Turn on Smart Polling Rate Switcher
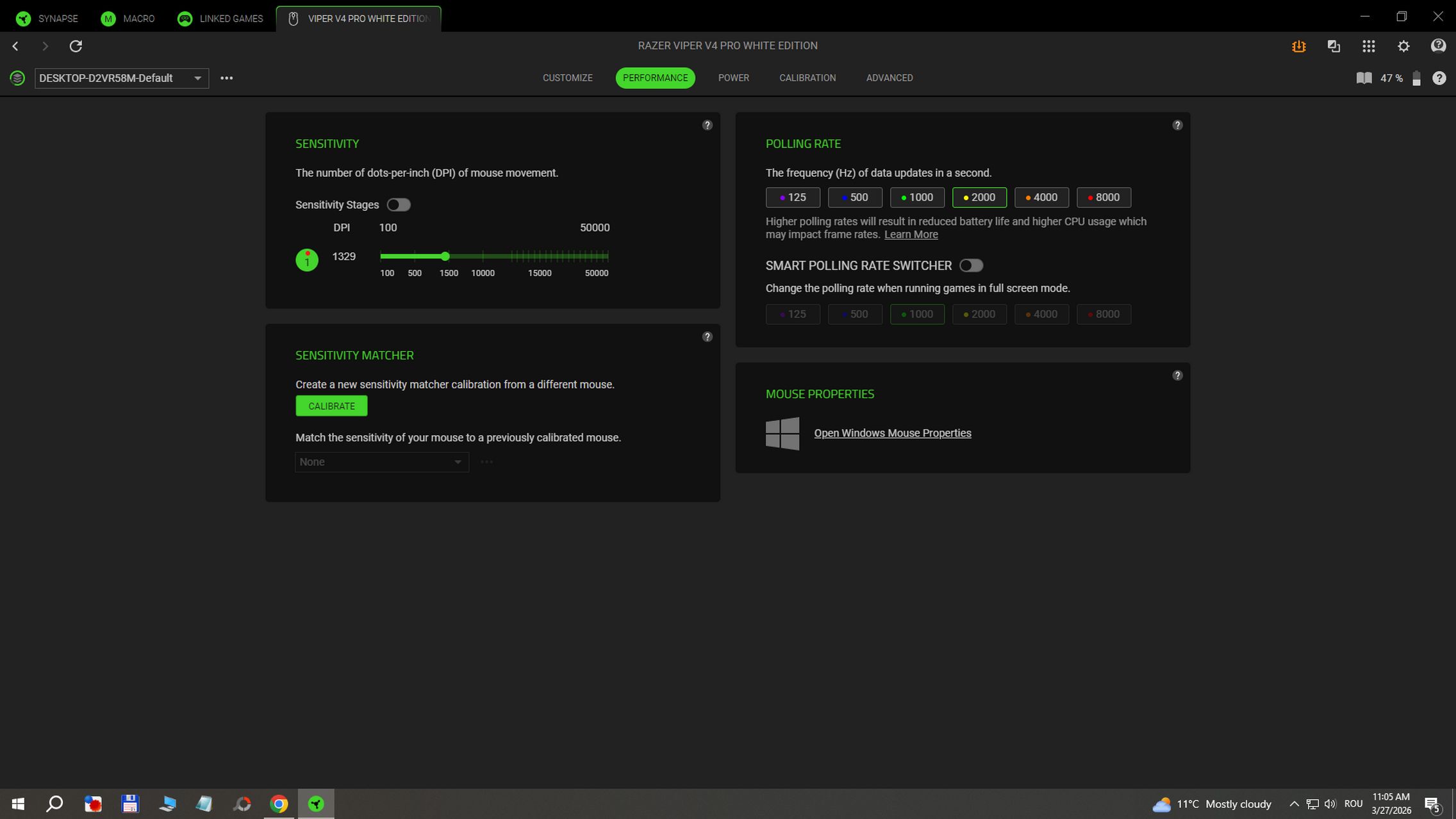This screenshot has width=1456, height=819. coord(971,266)
